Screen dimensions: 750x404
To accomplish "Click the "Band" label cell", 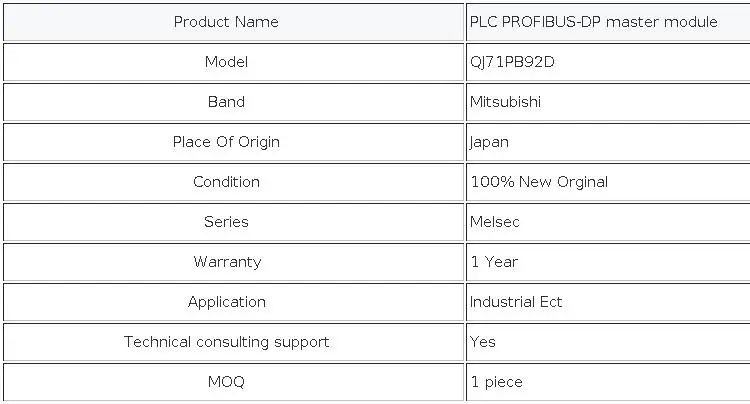I will [x=226, y=102].
